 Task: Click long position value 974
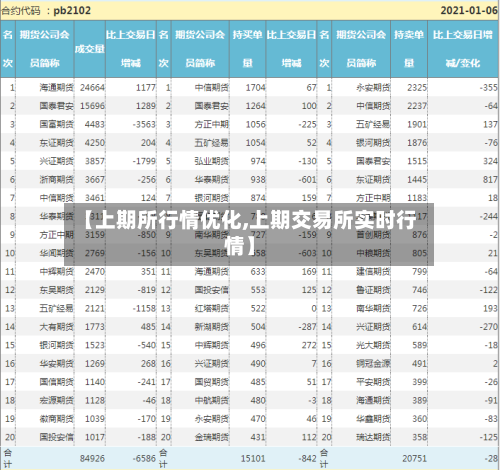pos(258,161)
